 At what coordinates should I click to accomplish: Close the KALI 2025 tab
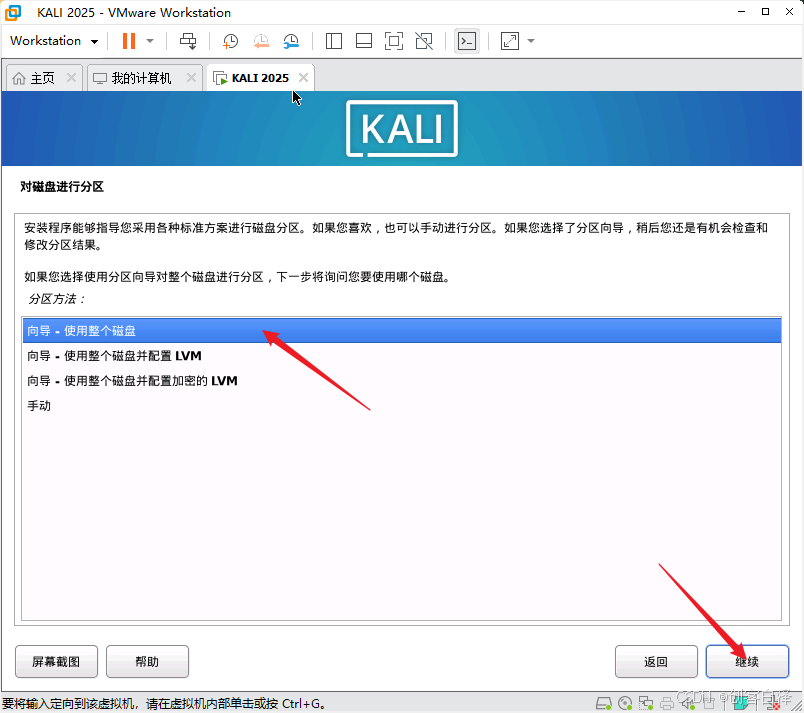[304, 78]
